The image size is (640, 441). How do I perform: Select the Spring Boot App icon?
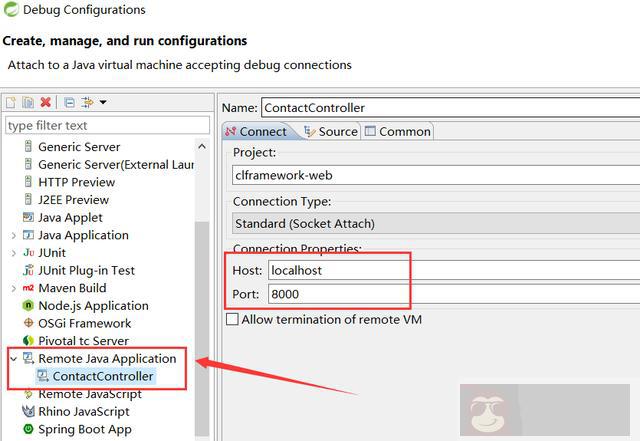[29, 429]
